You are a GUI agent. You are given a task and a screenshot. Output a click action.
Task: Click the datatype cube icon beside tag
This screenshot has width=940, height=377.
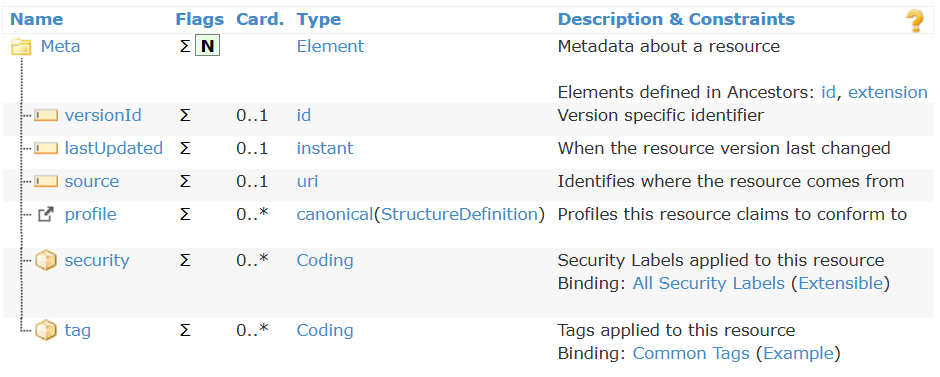click(46, 330)
